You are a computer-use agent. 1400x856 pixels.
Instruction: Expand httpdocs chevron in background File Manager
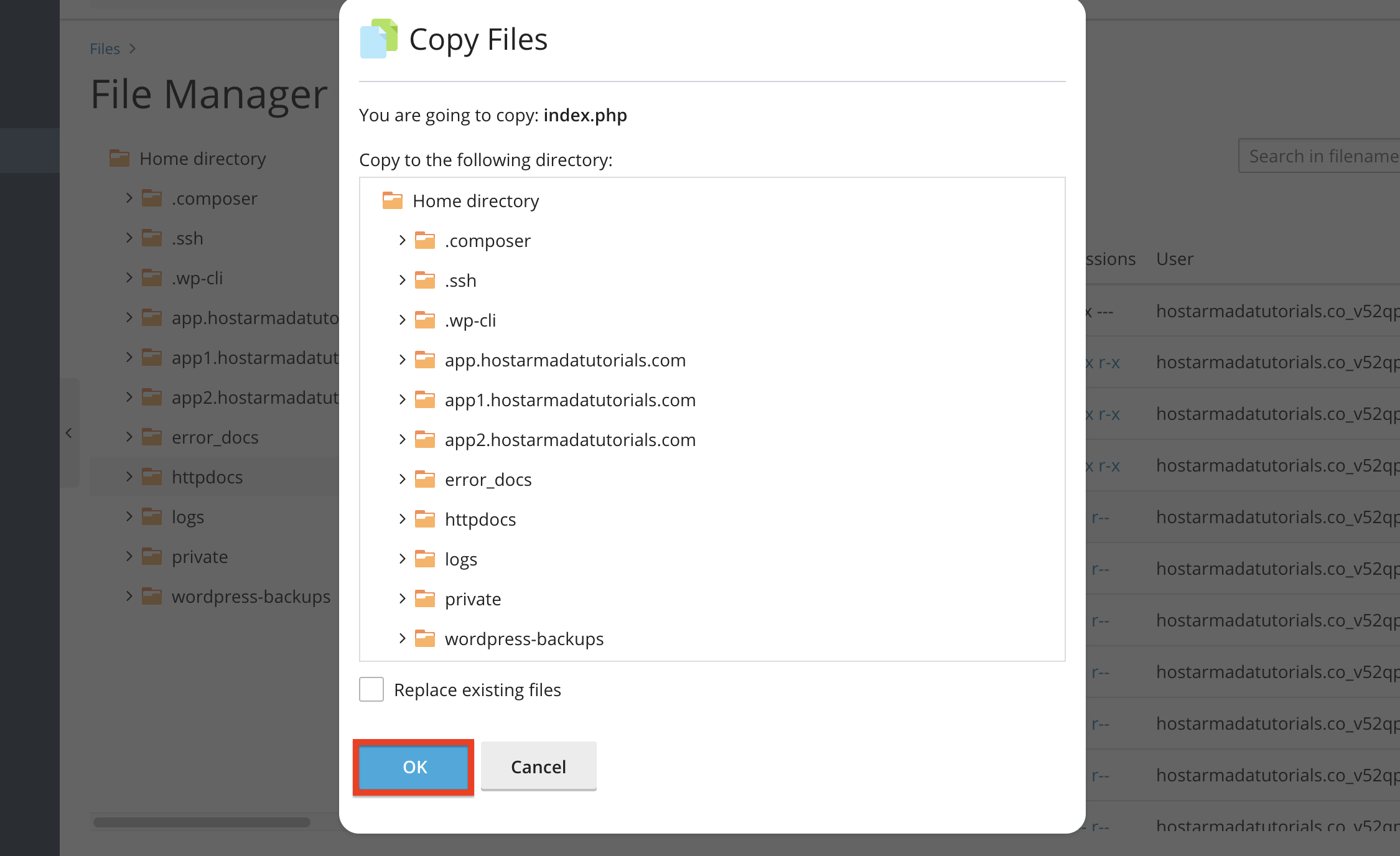click(129, 477)
